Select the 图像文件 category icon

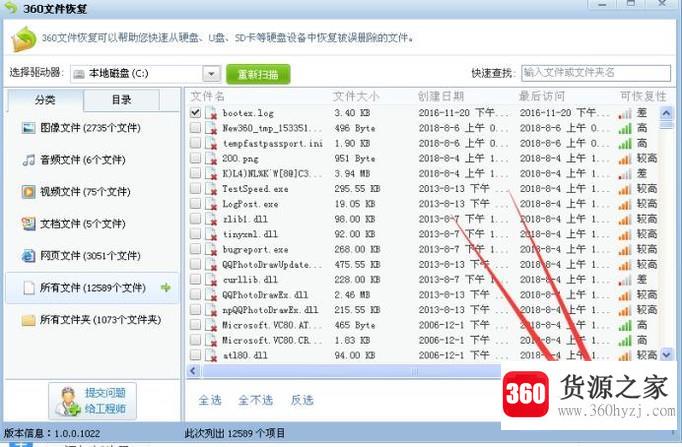[x=29, y=128]
